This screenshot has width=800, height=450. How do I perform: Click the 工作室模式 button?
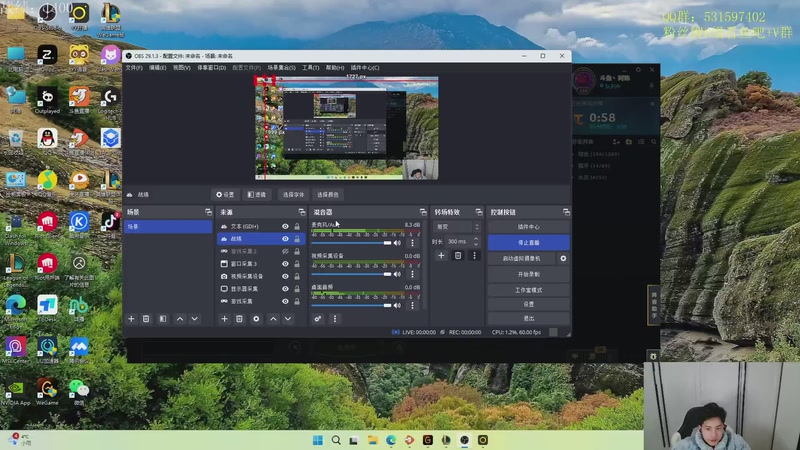point(529,290)
